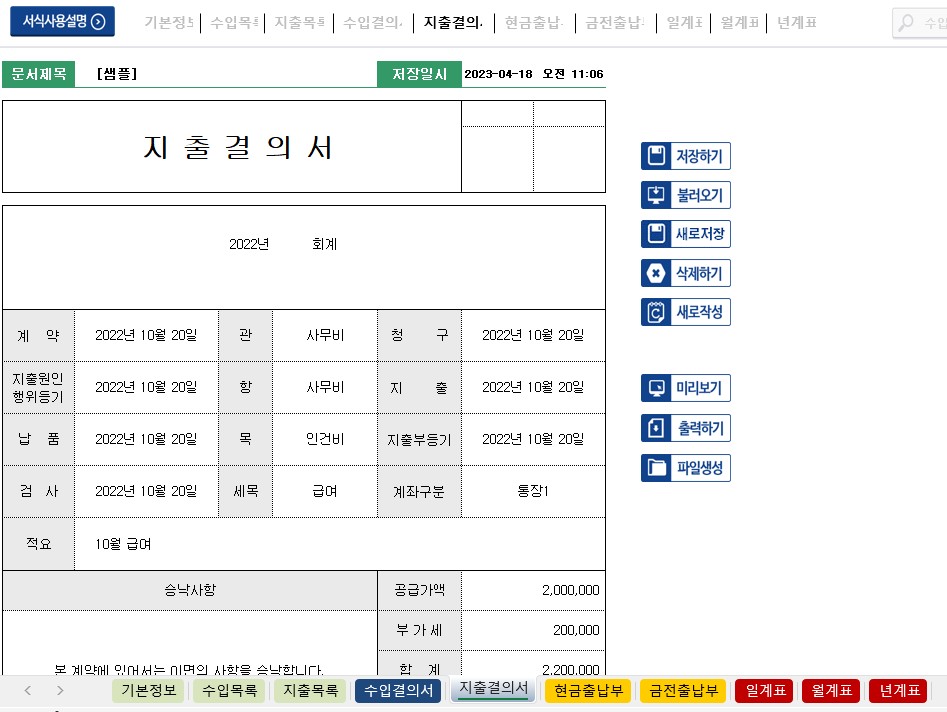Viewport: 947px width, 712px height.
Task: Click the 청구 date cell
Action: (533, 335)
